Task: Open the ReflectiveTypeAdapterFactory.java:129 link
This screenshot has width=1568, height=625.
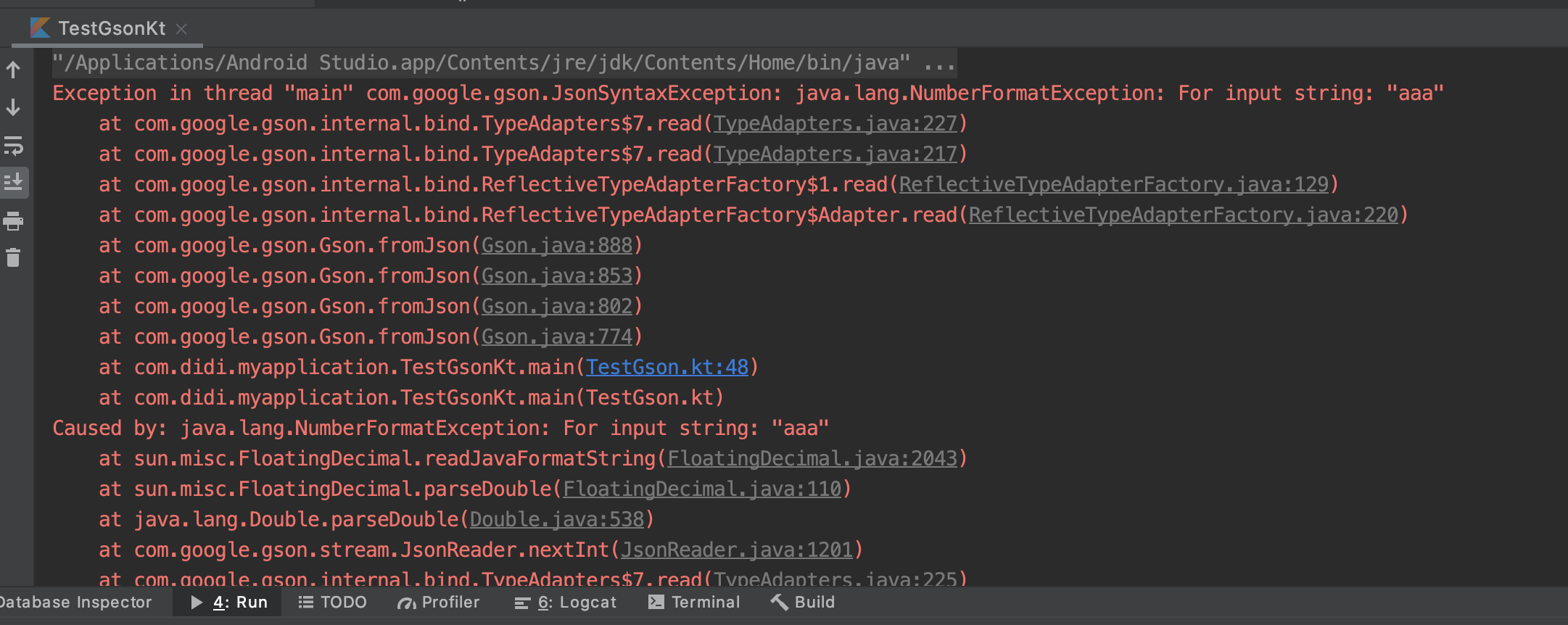Action: [1114, 185]
